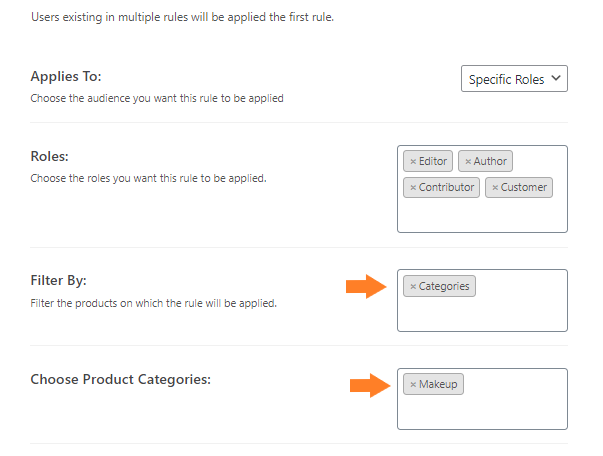Click the Choose Product Categories heading

[x=120, y=379]
